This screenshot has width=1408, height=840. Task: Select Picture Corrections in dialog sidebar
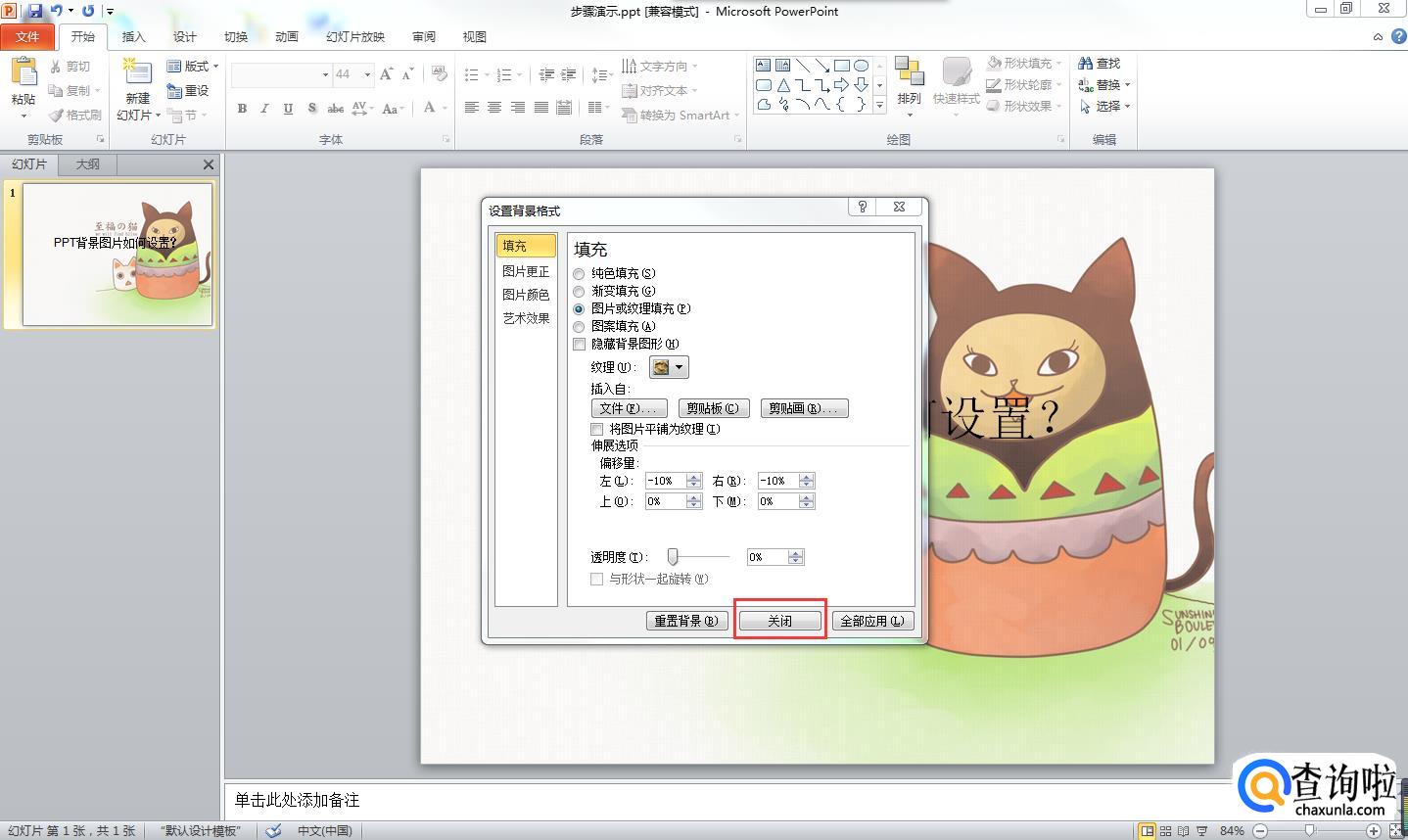[x=526, y=271]
